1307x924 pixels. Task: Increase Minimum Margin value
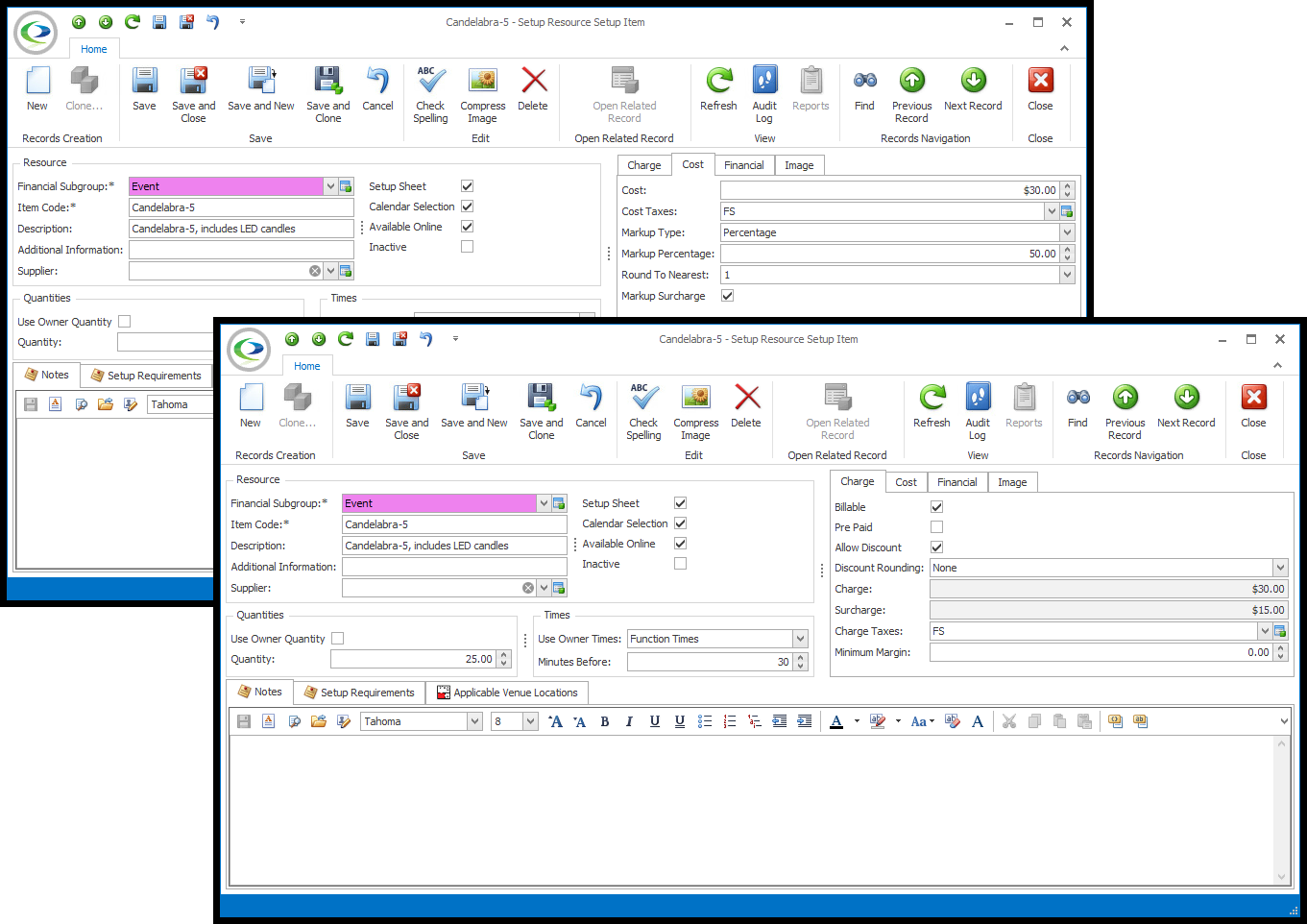(1280, 648)
